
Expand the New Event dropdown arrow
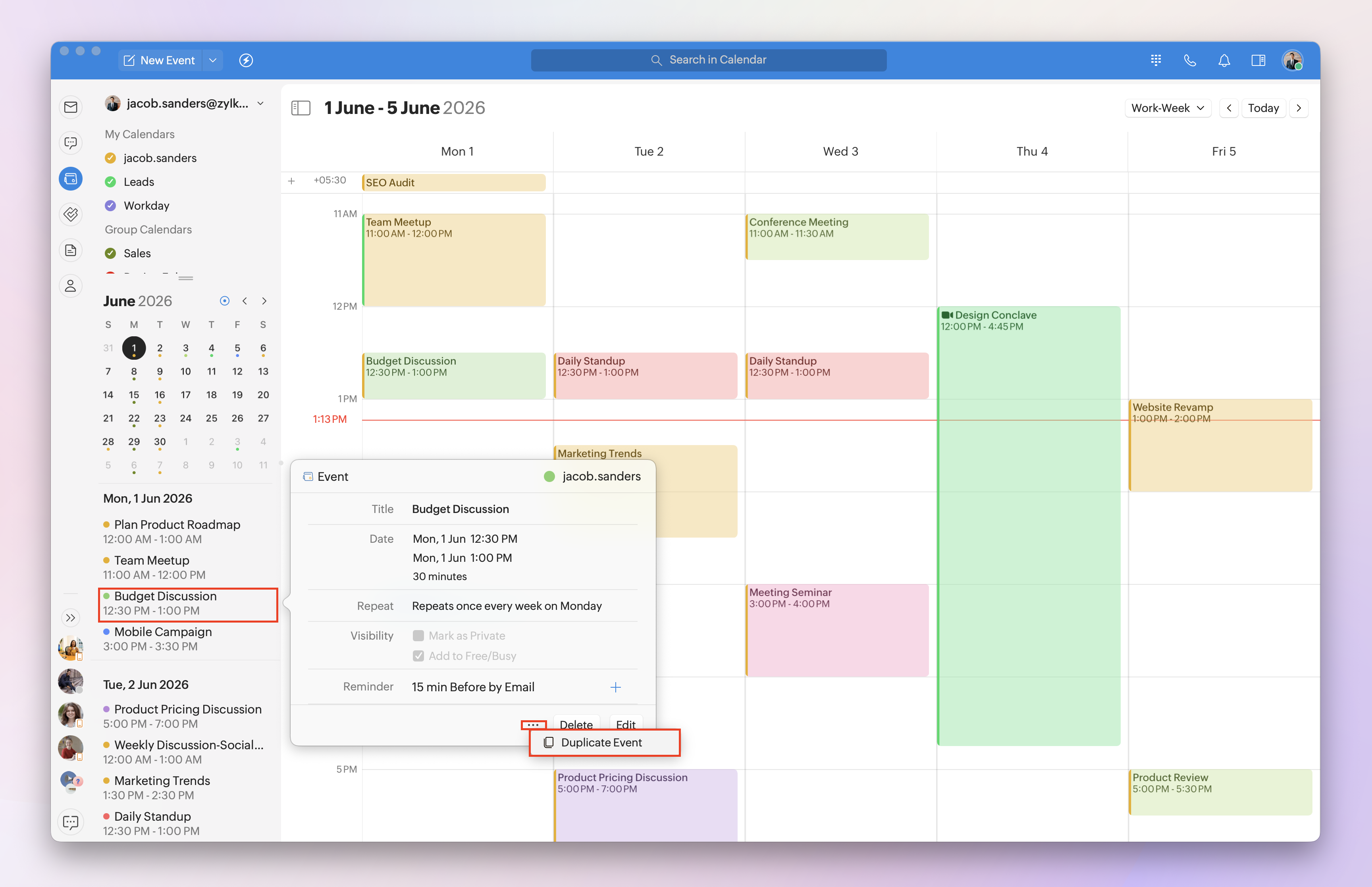coord(213,60)
